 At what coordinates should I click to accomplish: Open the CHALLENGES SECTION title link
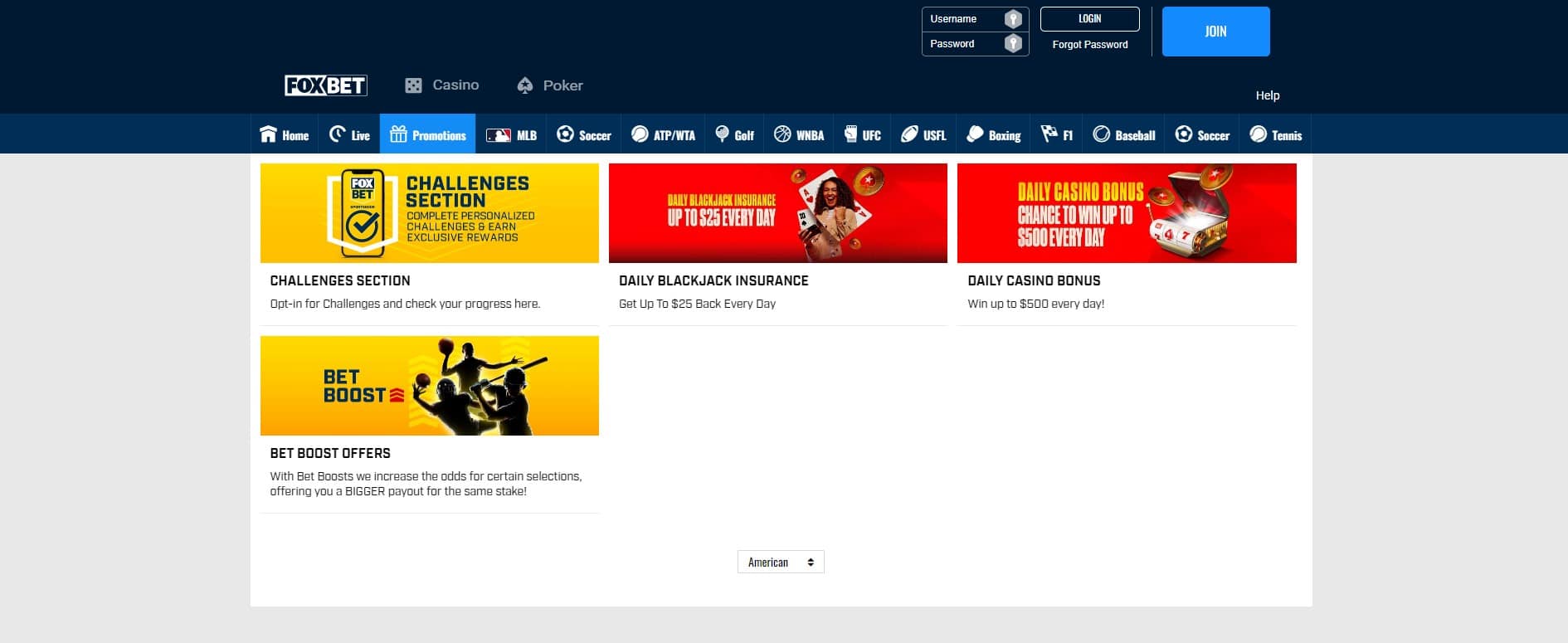click(x=340, y=280)
